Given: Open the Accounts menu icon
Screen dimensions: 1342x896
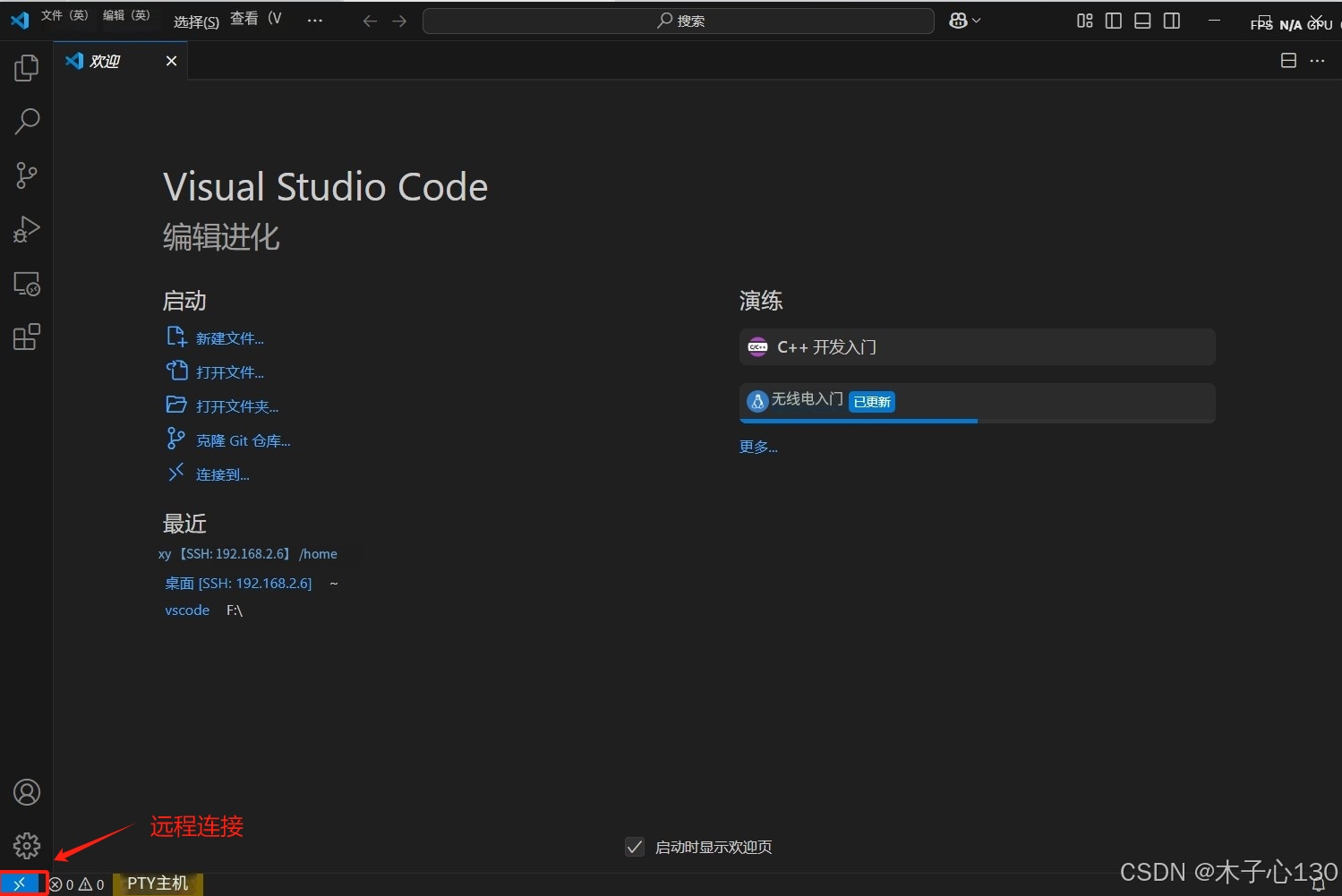Looking at the screenshot, I should (x=27, y=792).
